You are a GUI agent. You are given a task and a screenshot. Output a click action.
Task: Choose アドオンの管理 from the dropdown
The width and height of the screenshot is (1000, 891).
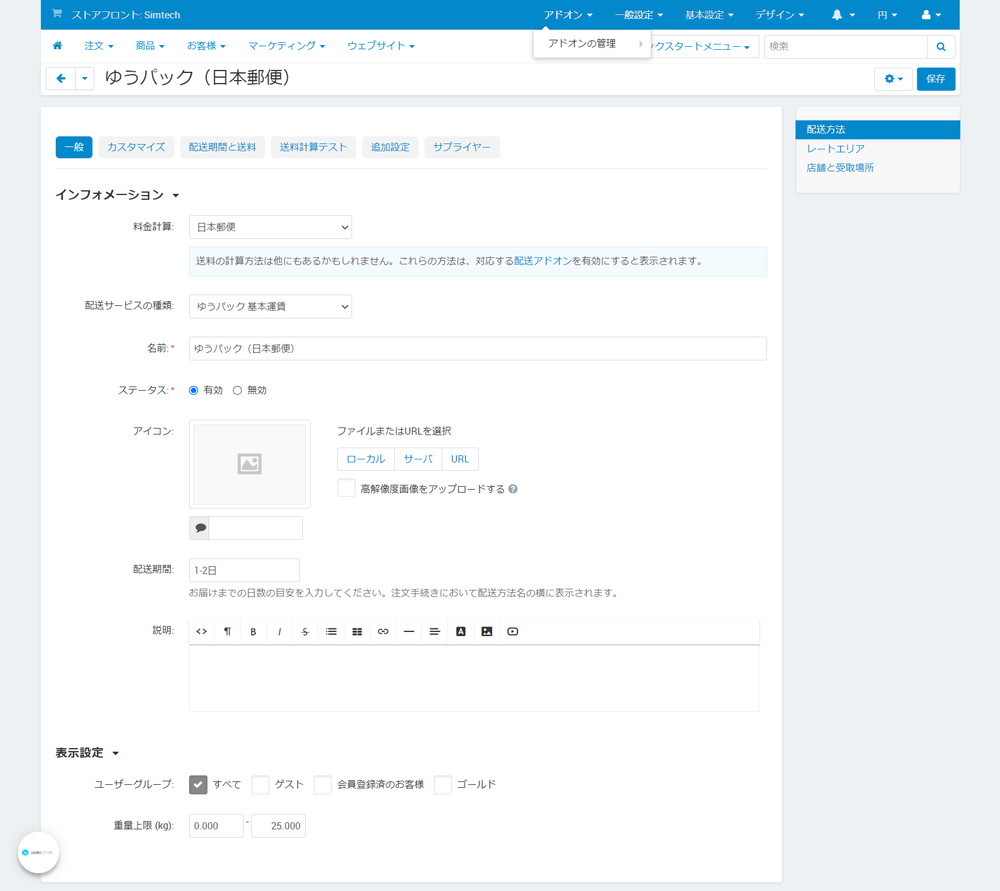[592, 44]
